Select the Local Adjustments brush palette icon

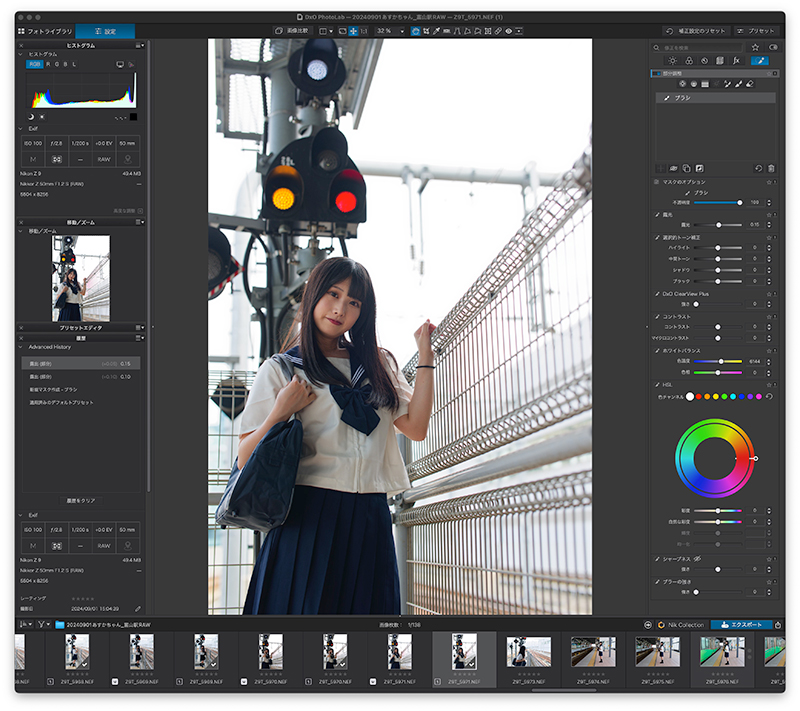click(760, 60)
